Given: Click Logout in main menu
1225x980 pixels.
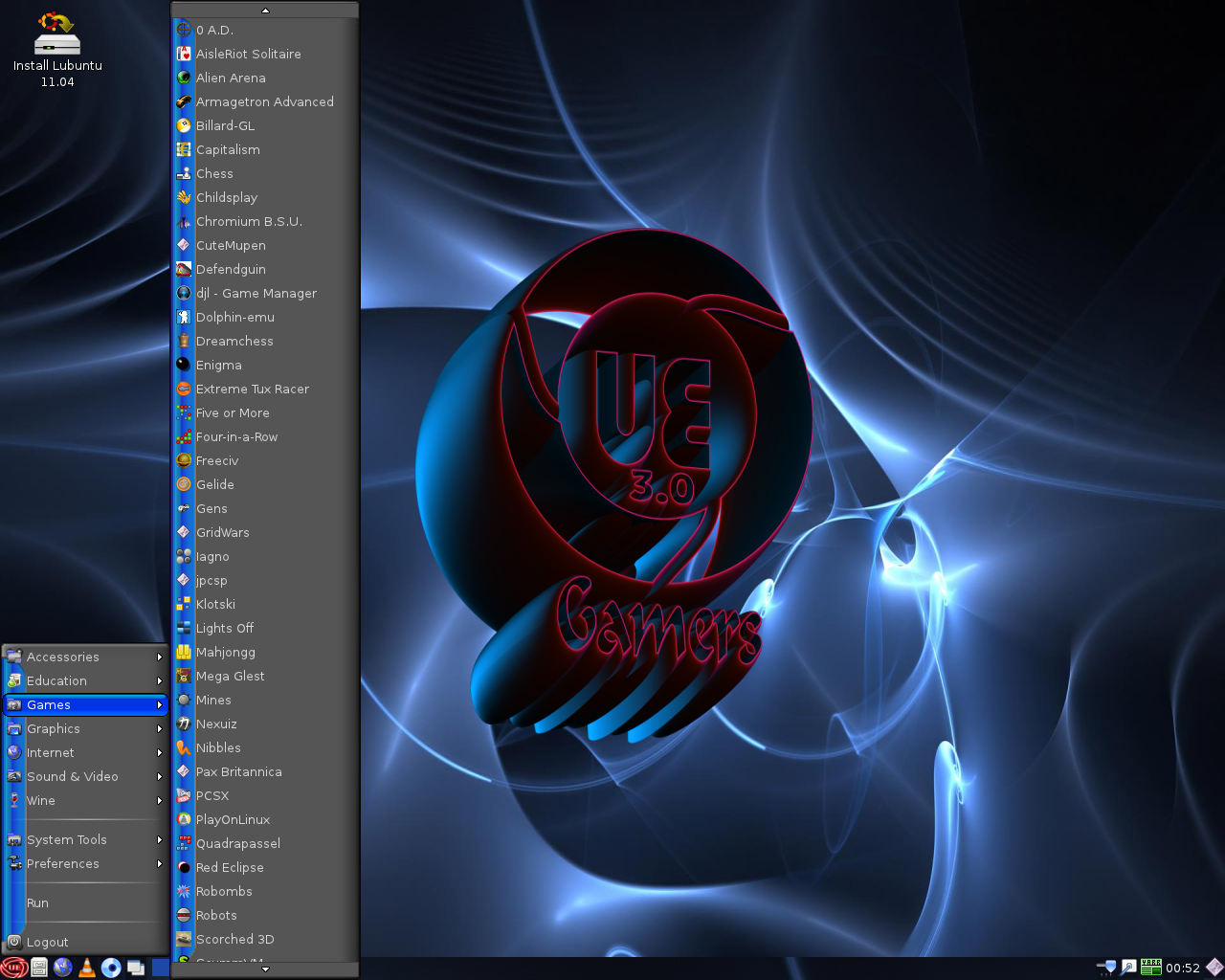Looking at the screenshot, I should [85, 942].
